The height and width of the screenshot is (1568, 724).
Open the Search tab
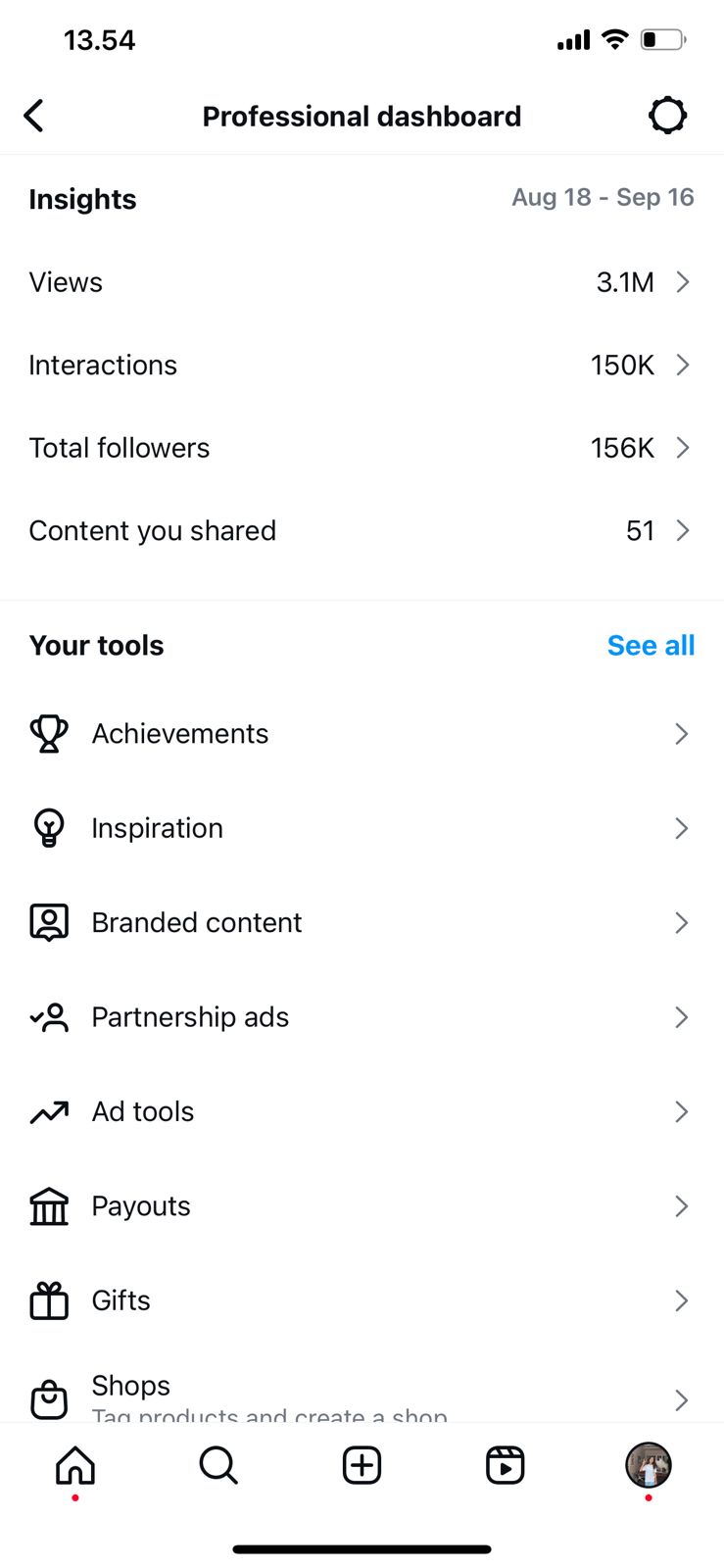[217, 1466]
